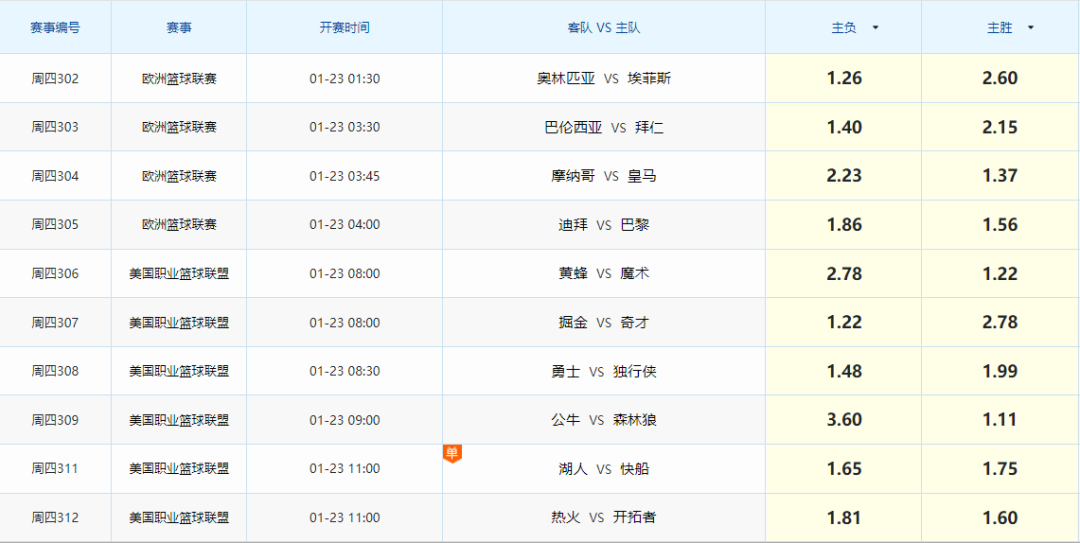Click 勇士 VS 独行侠 matchup

[604, 371]
